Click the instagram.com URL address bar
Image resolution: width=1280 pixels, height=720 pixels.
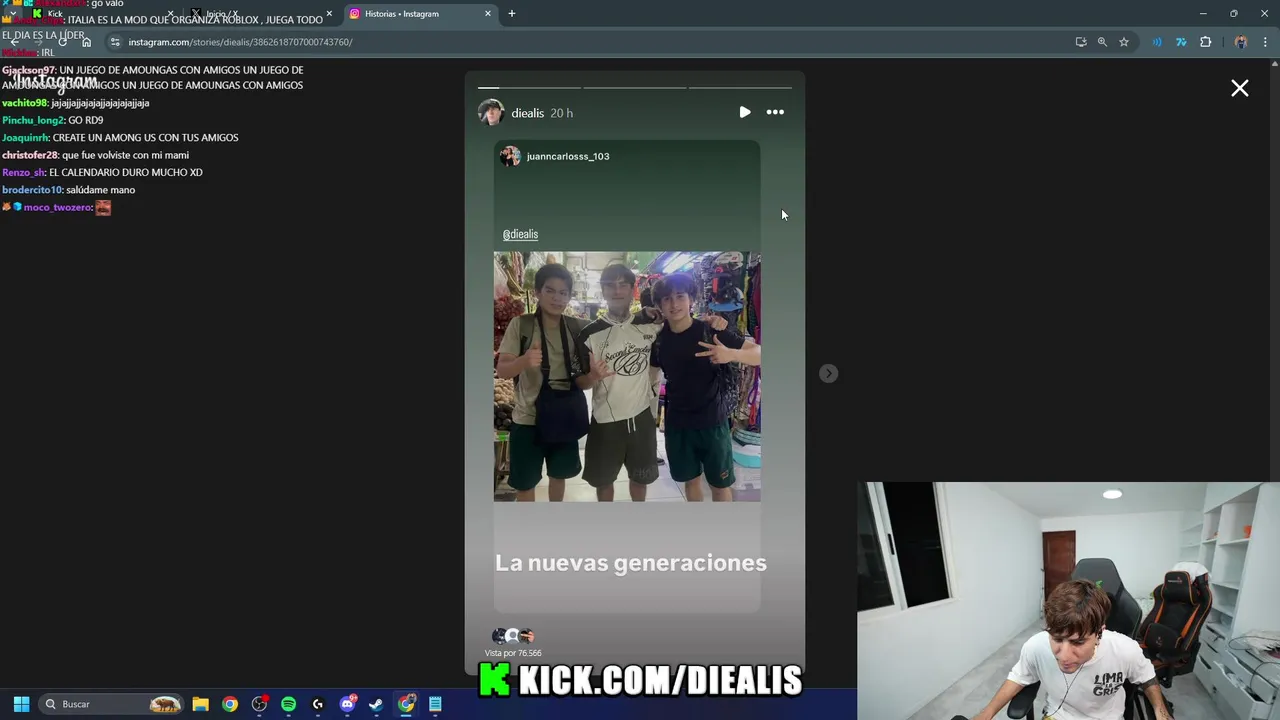[590, 42]
